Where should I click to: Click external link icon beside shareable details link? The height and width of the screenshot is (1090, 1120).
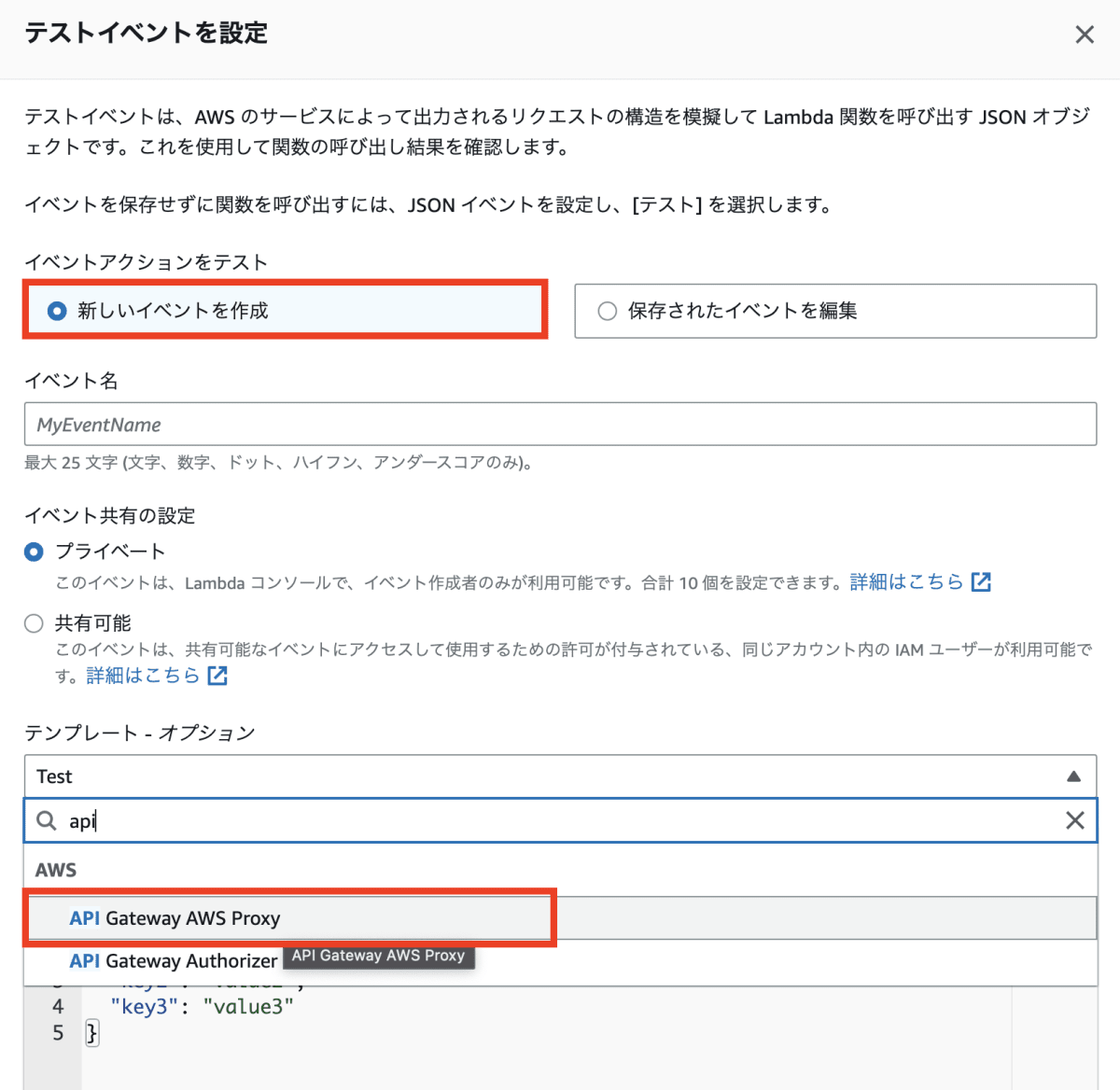tap(217, 676)
